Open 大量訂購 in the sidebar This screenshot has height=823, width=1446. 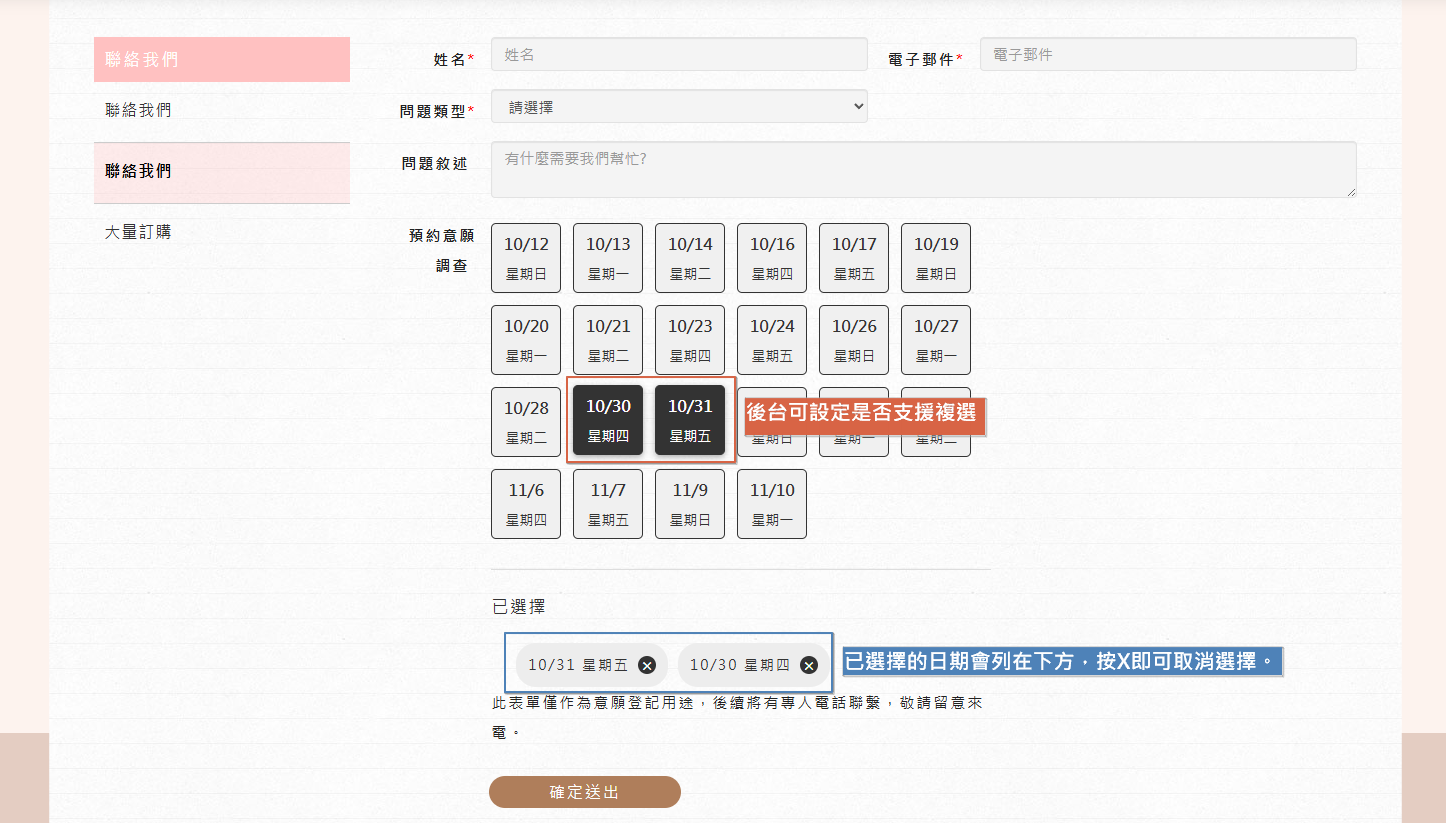[138, 232]
